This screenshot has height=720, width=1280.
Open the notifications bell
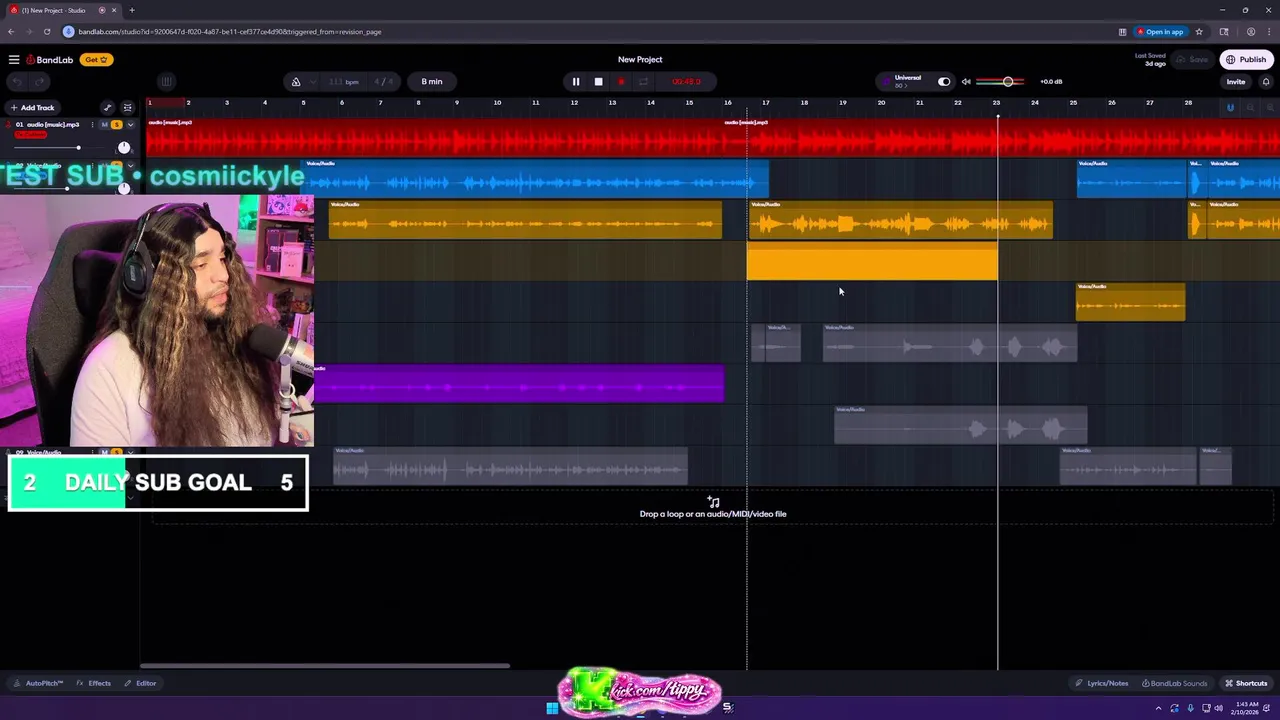click(x=1266, y=82)
